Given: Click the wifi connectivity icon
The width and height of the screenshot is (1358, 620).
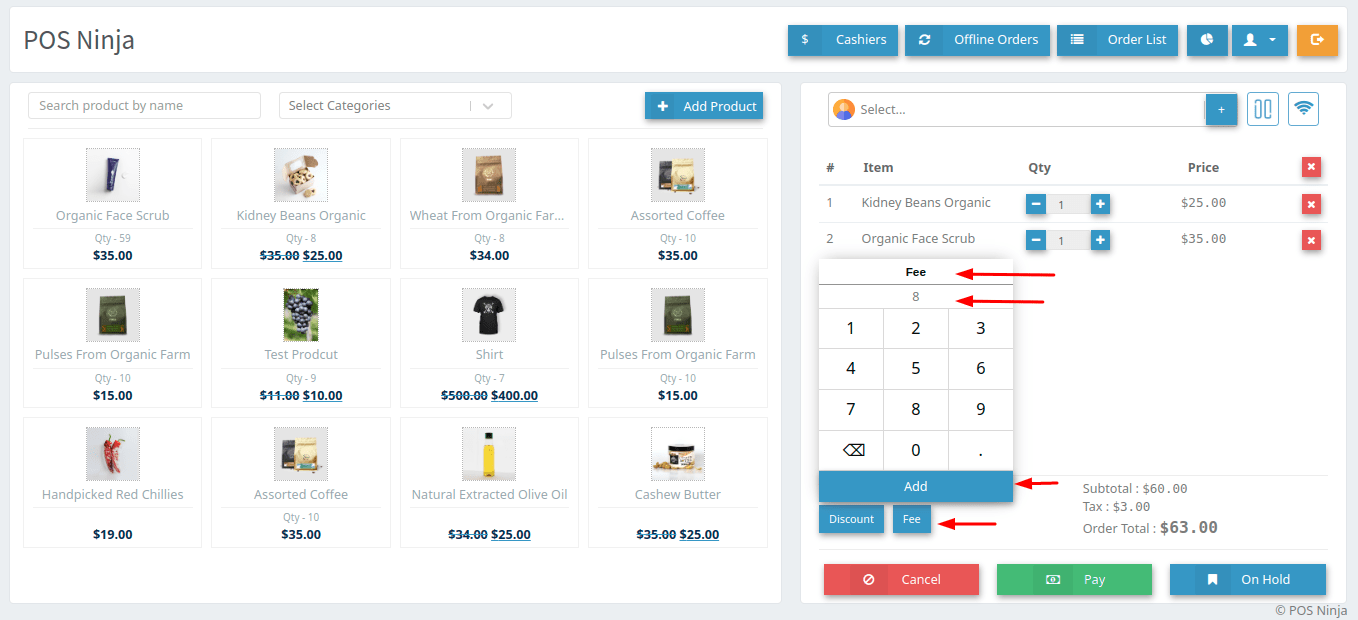Looking at the screenshot, I should 1303,109.
